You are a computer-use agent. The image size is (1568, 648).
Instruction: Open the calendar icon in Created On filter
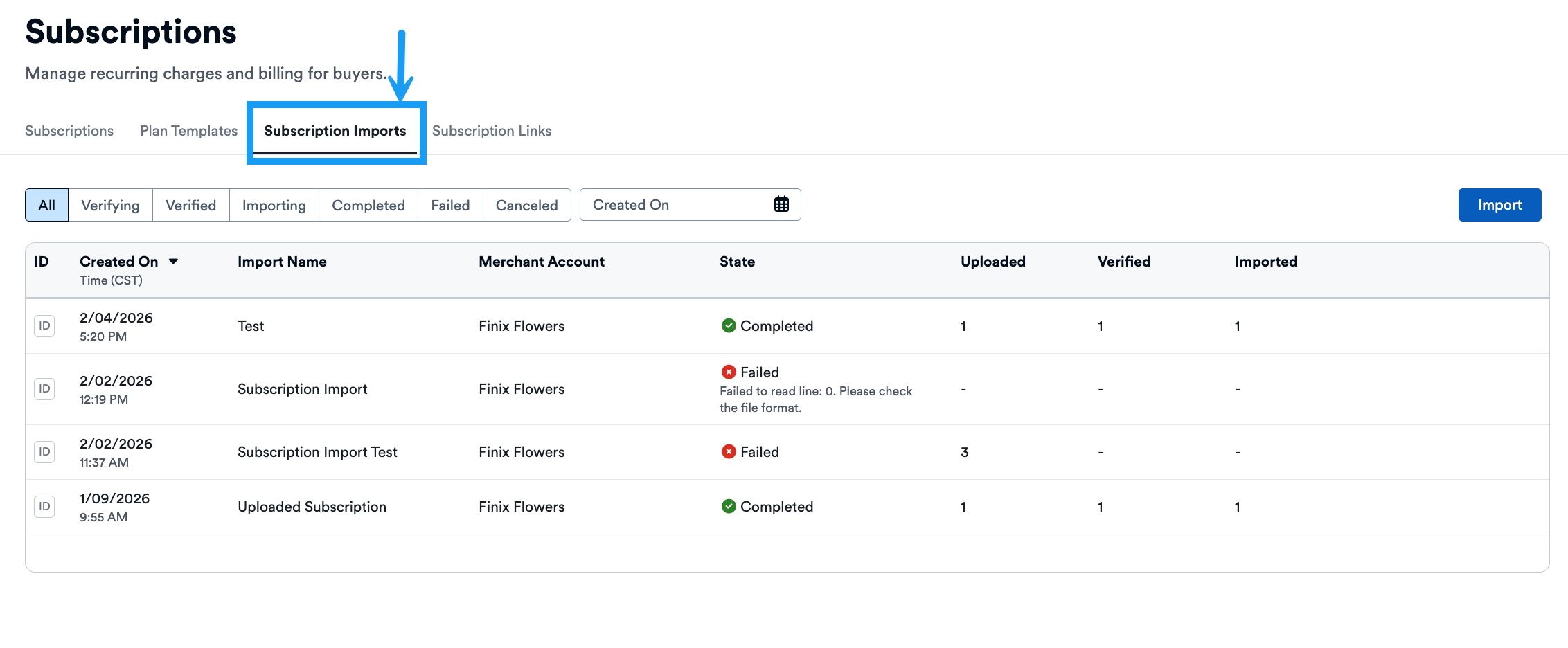click(x=781, y=204)
